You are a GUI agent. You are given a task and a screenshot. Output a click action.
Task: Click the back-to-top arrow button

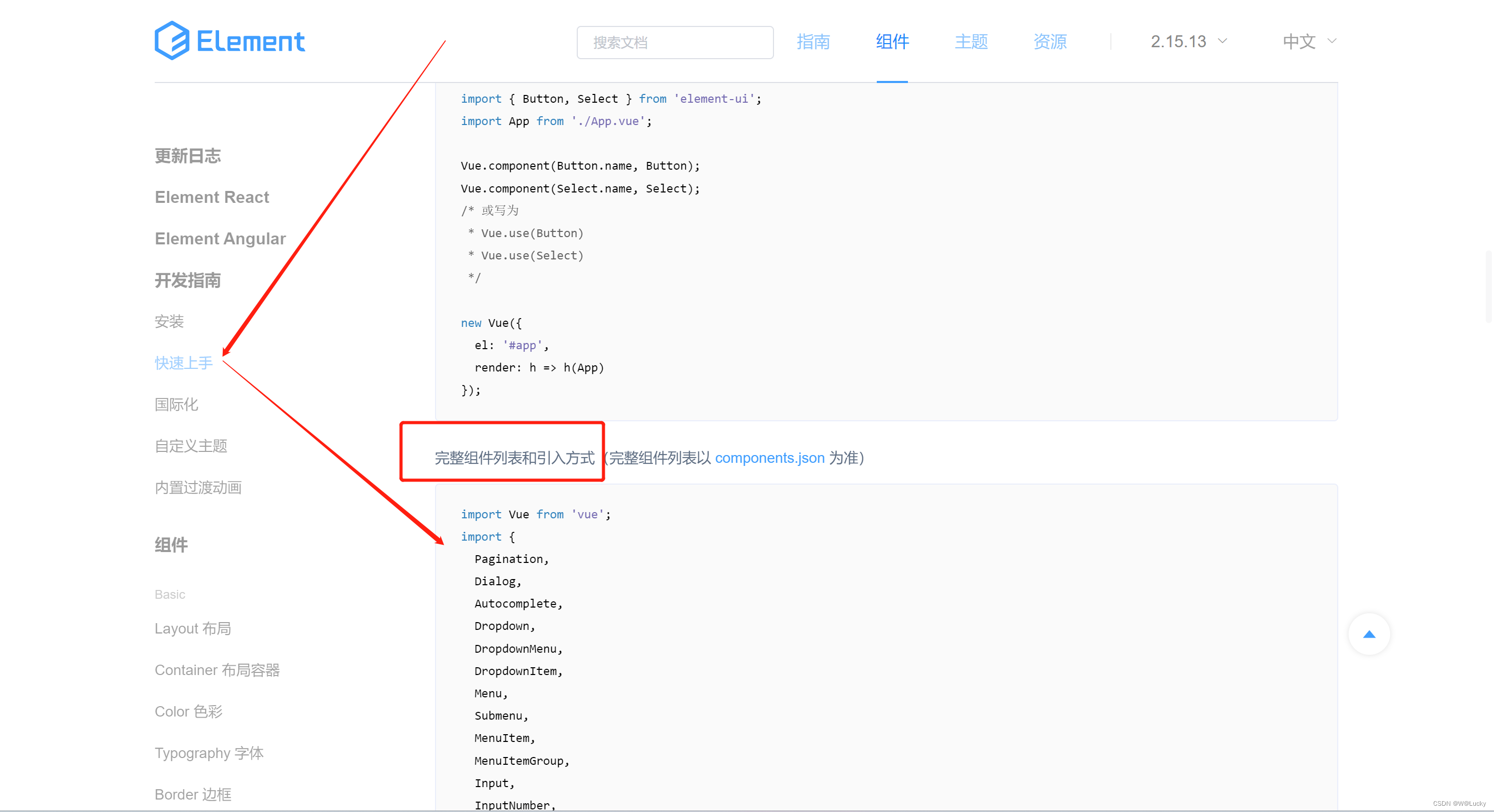pyautogui.click(x=1369, y=634)
